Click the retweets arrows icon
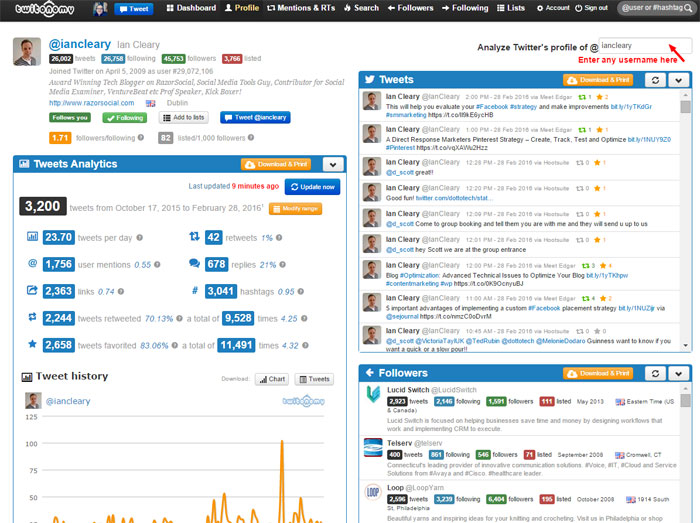Screen dimensions: 700x523 (x=194, y=237)
